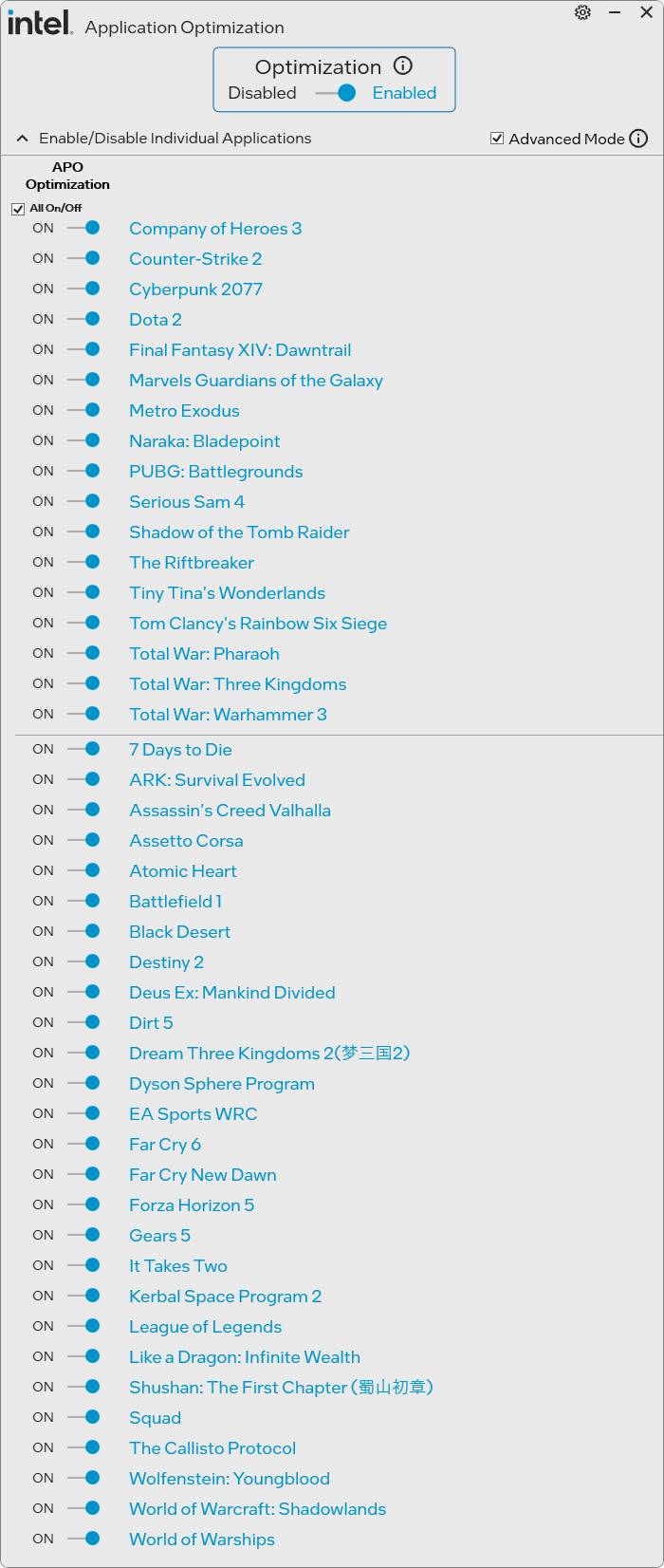
Task: Collapse the Enable/Disable Individual Applications chevron
Action: (22, 139)
